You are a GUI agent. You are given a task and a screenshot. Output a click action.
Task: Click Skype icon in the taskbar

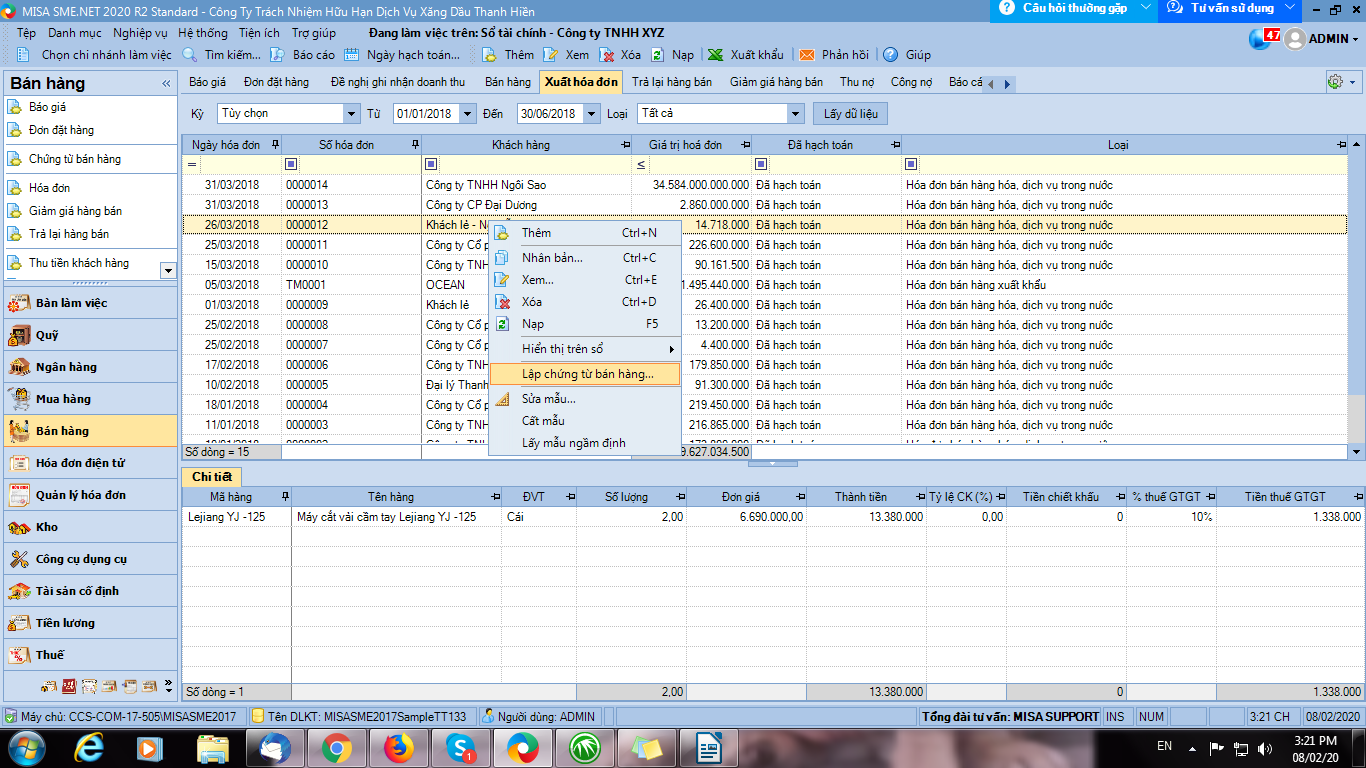(x=460, y=747)
